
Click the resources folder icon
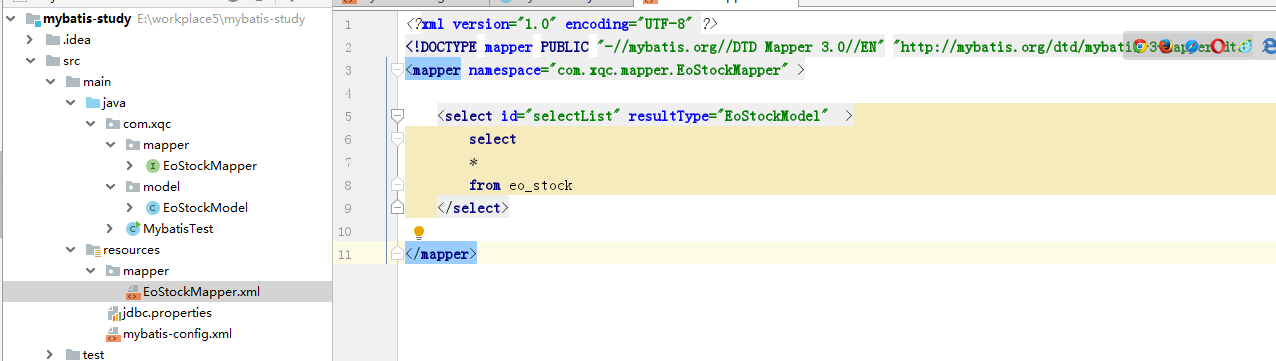(x=92, y=250)
